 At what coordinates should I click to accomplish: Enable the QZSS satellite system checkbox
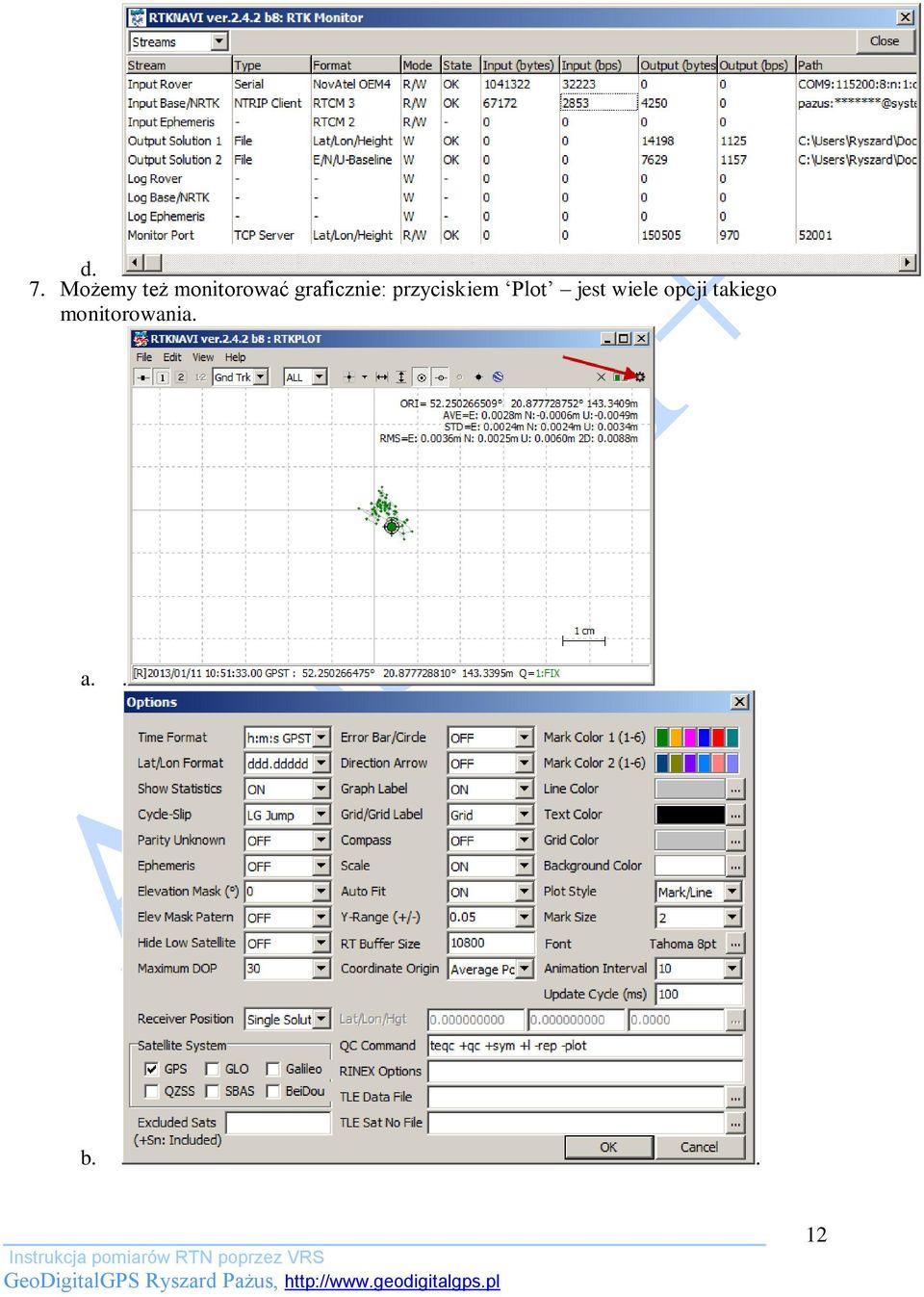151,1091
